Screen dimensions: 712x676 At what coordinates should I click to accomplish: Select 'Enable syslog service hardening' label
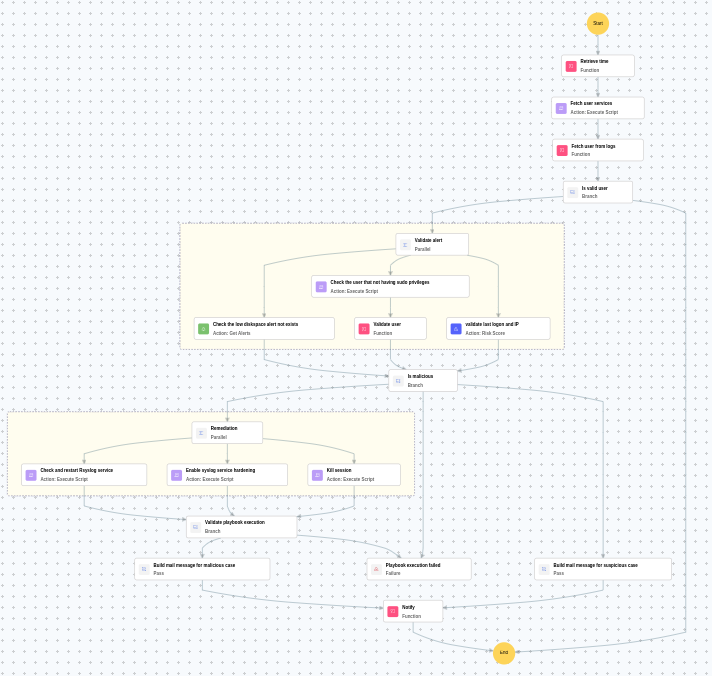pos(220,470)
